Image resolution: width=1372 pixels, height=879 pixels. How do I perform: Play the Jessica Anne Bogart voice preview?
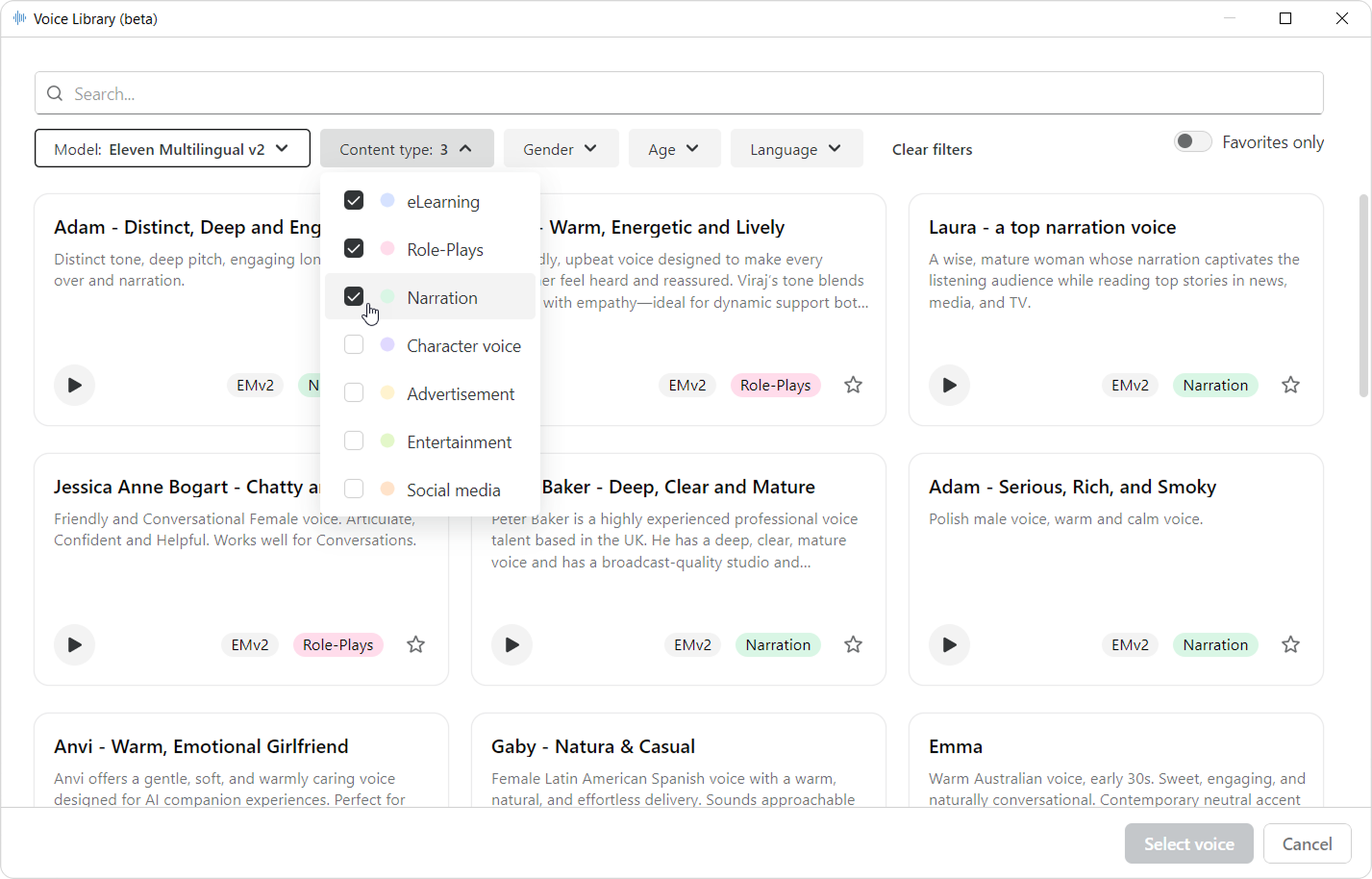tap(74, 645)
